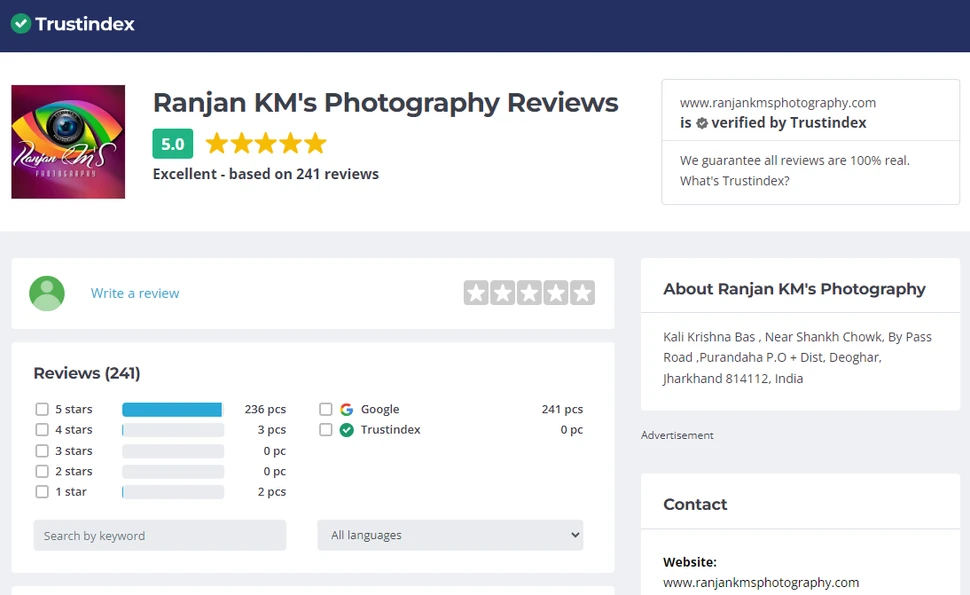Image resolution: width=970 pixels, height=595 pixels.
Task: Tick the 4 stars filter checkbox
Action: pos(42,430)
